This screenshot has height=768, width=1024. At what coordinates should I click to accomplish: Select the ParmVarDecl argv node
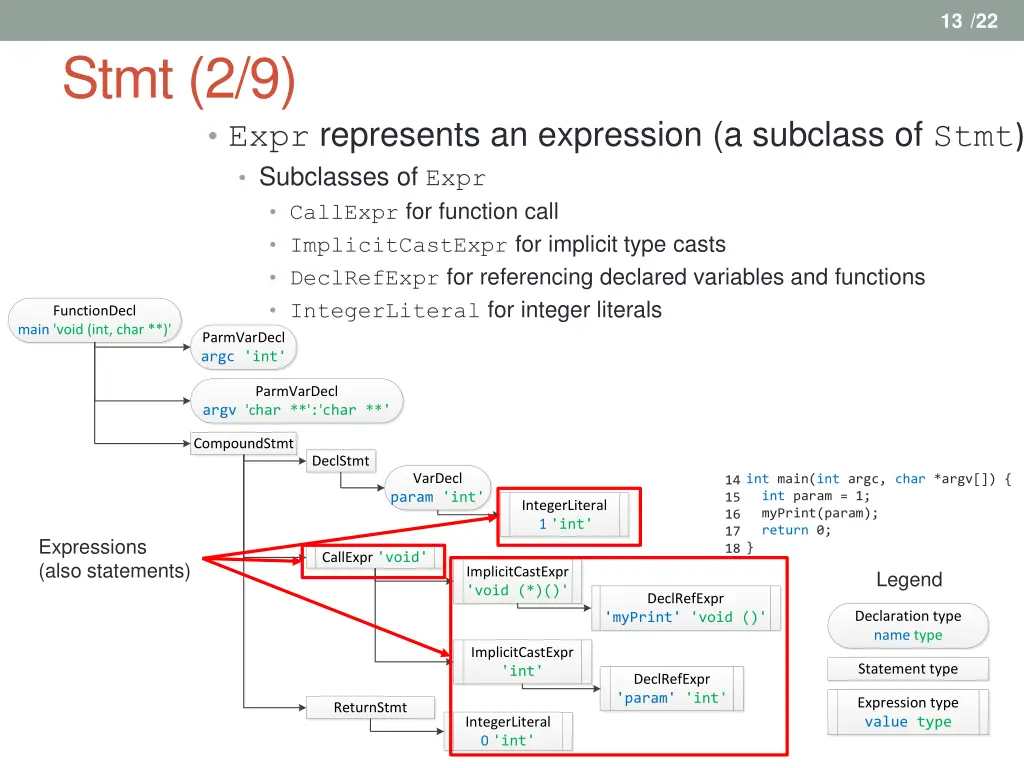point(296,400)
